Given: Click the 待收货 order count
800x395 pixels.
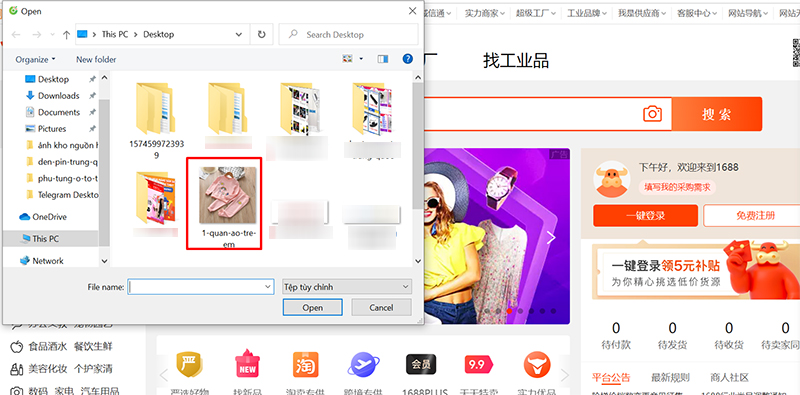Looking at the screenshot, I should (x=729, y=335).
